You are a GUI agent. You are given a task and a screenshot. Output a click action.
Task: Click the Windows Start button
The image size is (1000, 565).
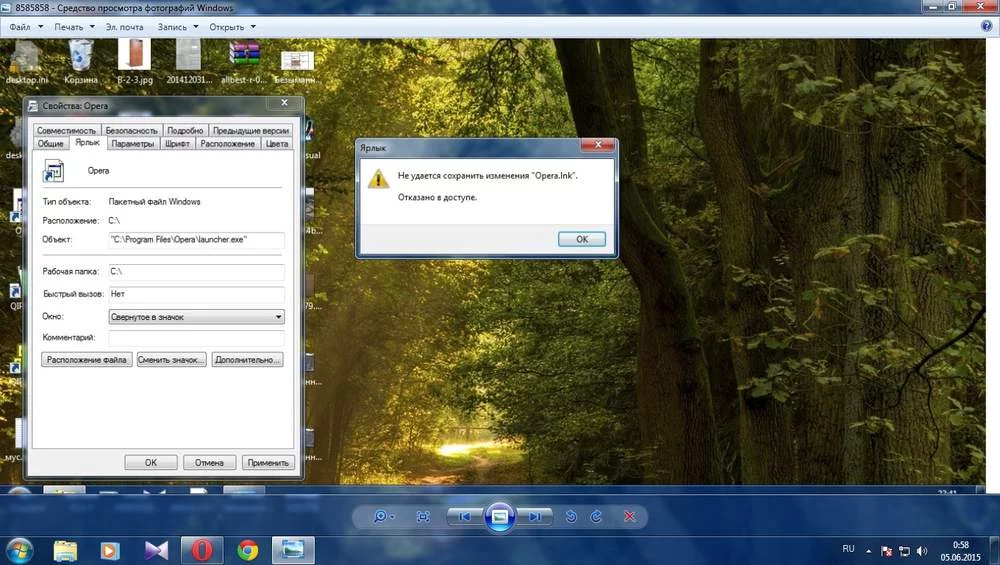tap(19, 550)
